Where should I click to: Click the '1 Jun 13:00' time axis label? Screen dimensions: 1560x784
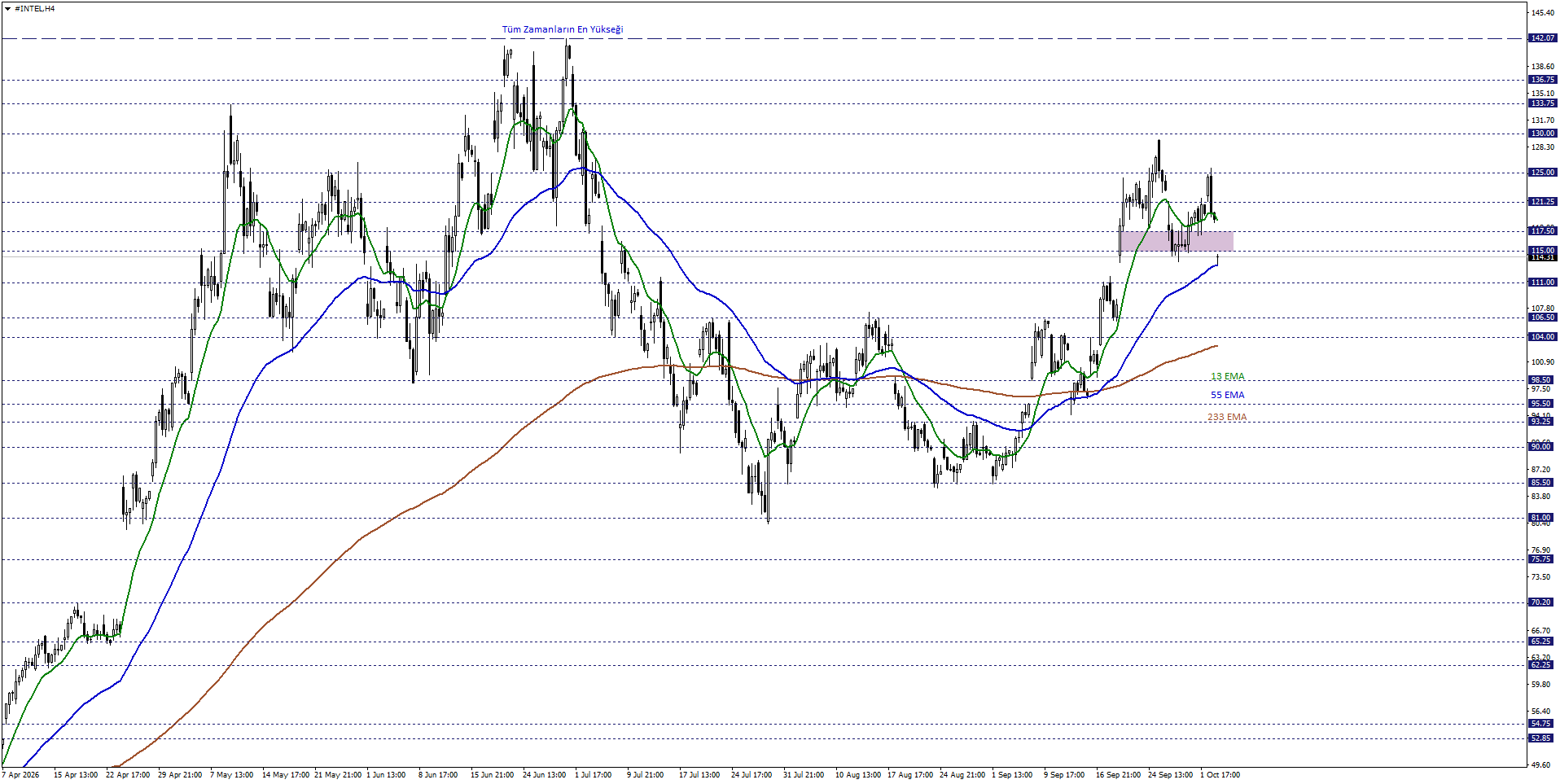(x=386, y=775)
